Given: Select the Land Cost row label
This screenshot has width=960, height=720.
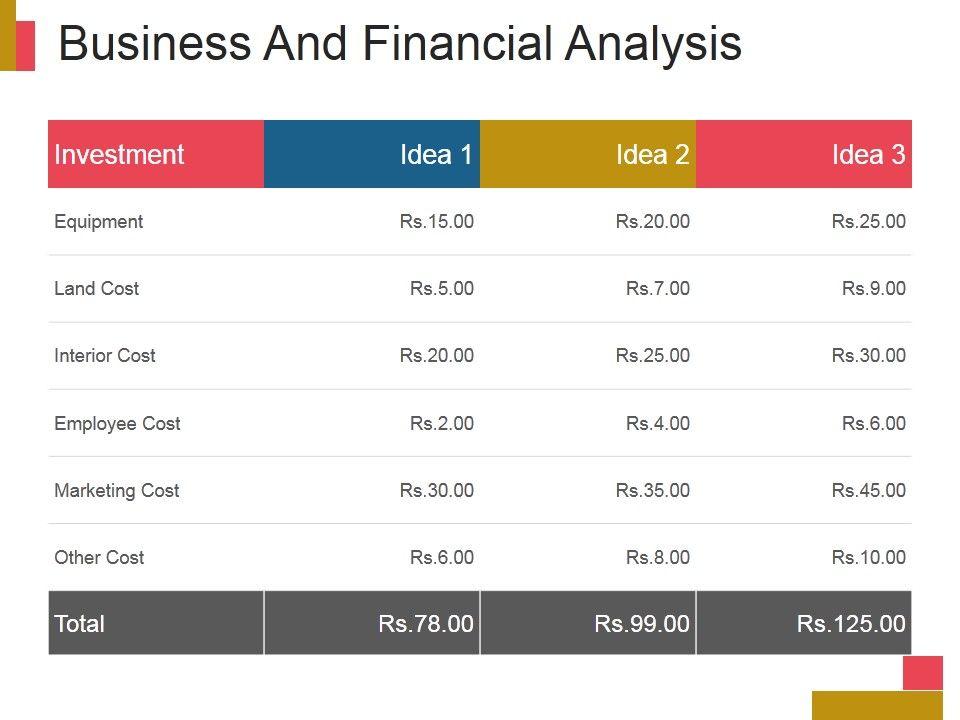Looking at the screenshot, I should click(x=96, y=289).
